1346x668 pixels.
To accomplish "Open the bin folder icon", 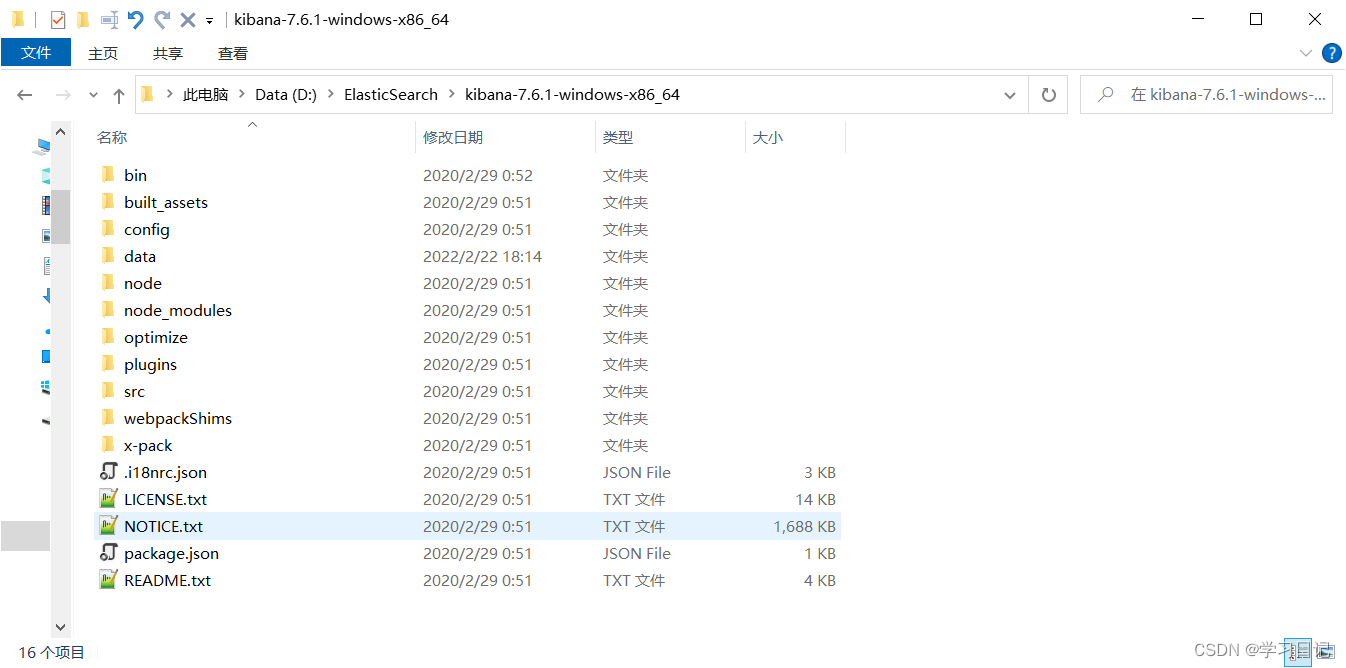I will point(109,175).
